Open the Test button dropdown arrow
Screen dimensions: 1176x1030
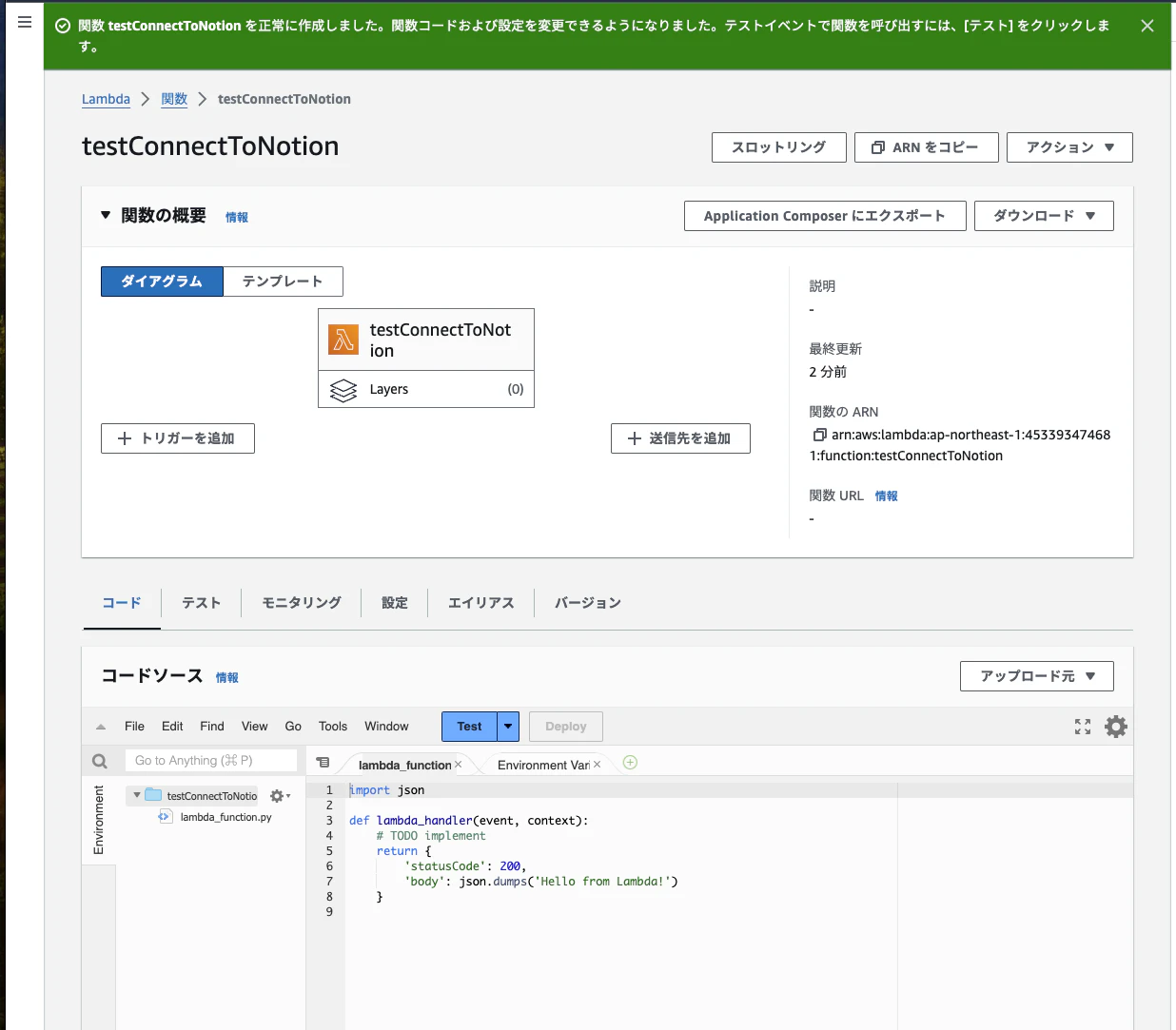click(x=508, y=727)
